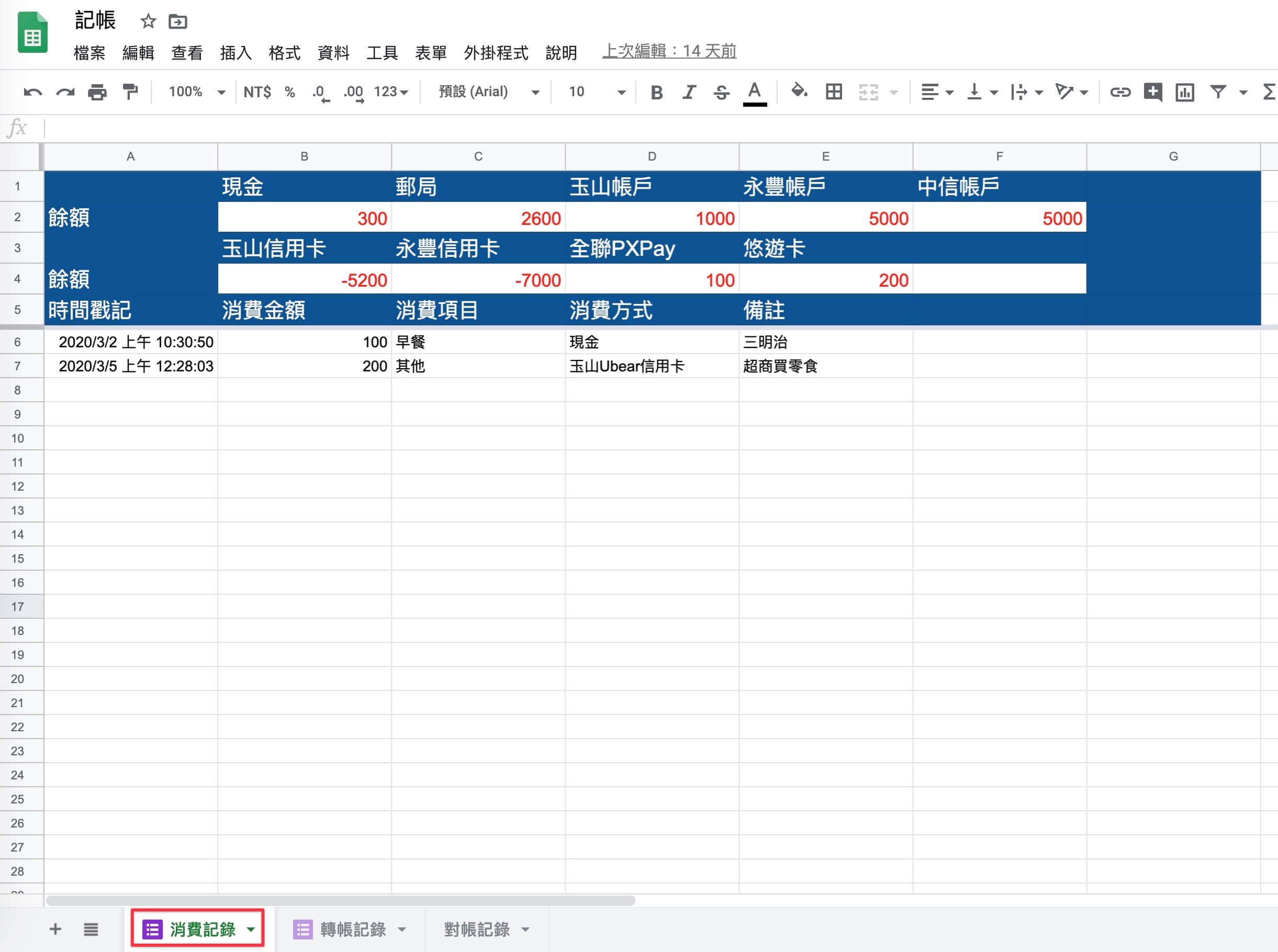
Task: Open horizontal align dropdown
Action: (937, 92)
